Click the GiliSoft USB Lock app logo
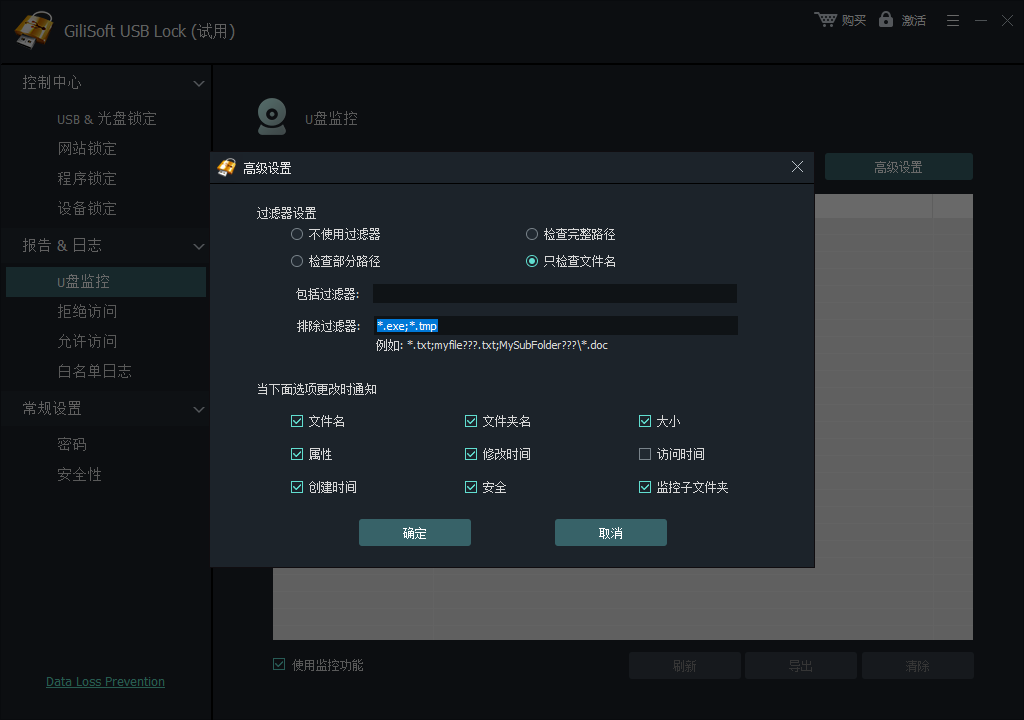Viewport: 1024px width, 720px height. [x=33, y=29]
